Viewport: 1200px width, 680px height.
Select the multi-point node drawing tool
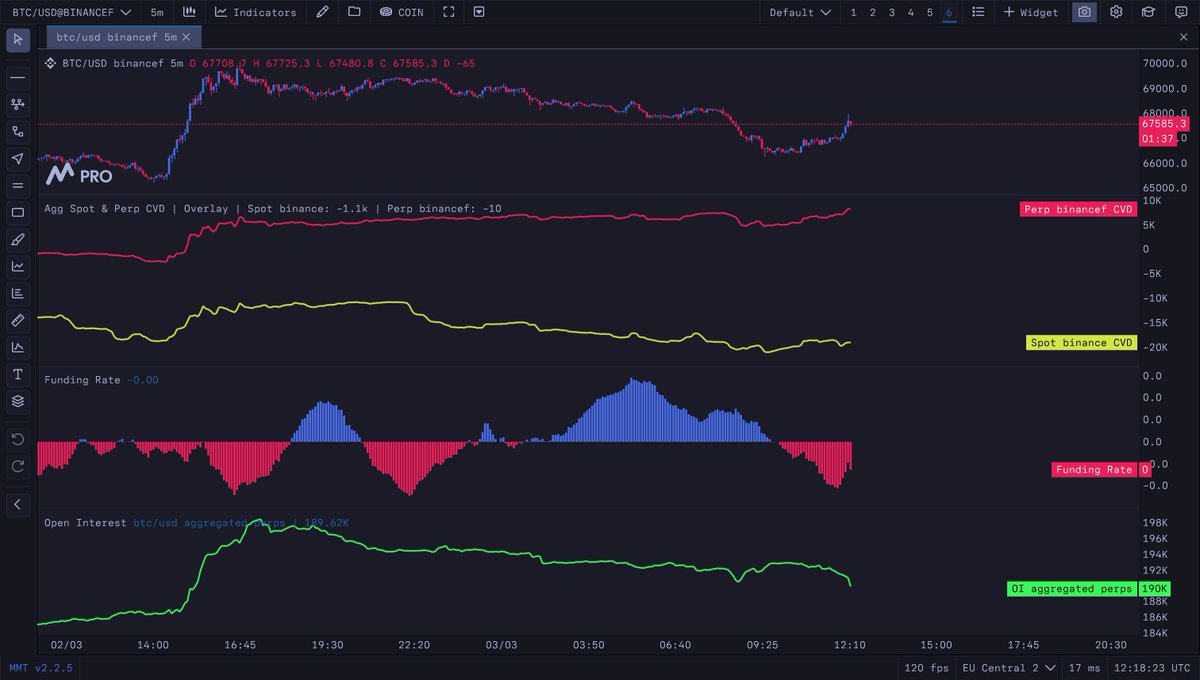(x=18, y=104)
